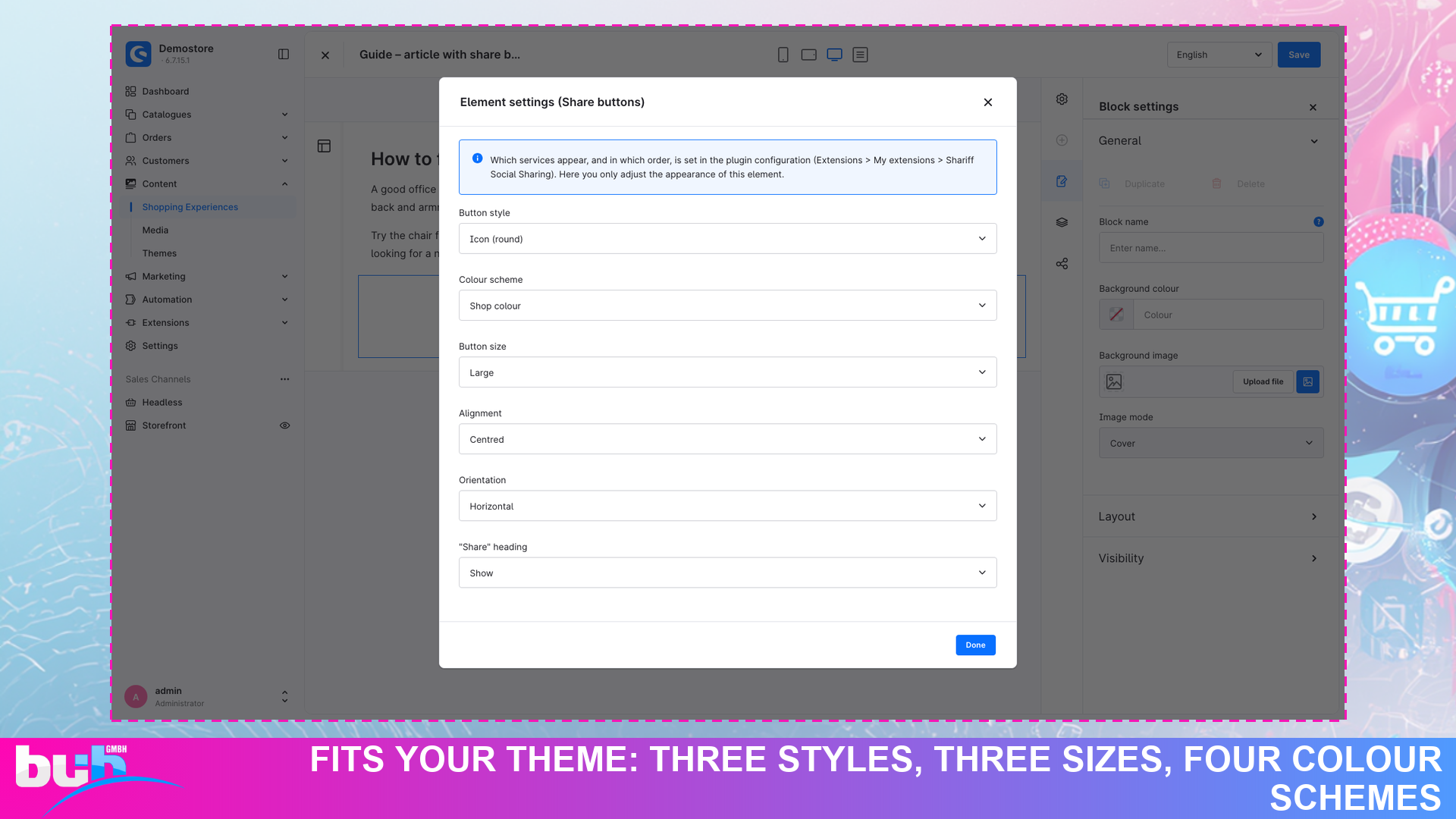Click the Colour text input

(x=1228, y=315)
